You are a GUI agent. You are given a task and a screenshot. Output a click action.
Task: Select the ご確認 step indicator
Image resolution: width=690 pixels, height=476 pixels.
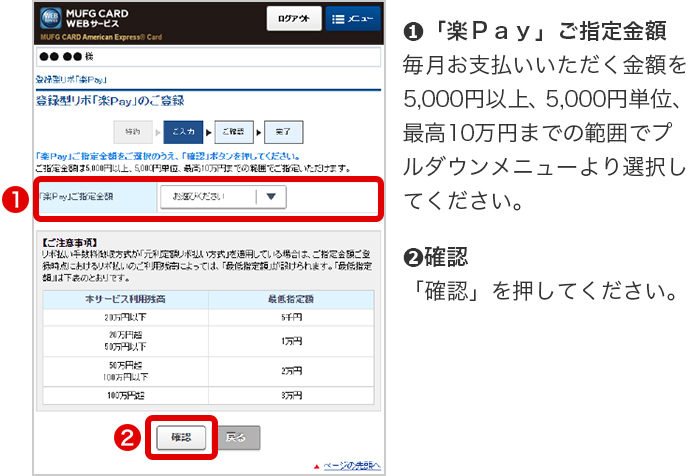232,131
